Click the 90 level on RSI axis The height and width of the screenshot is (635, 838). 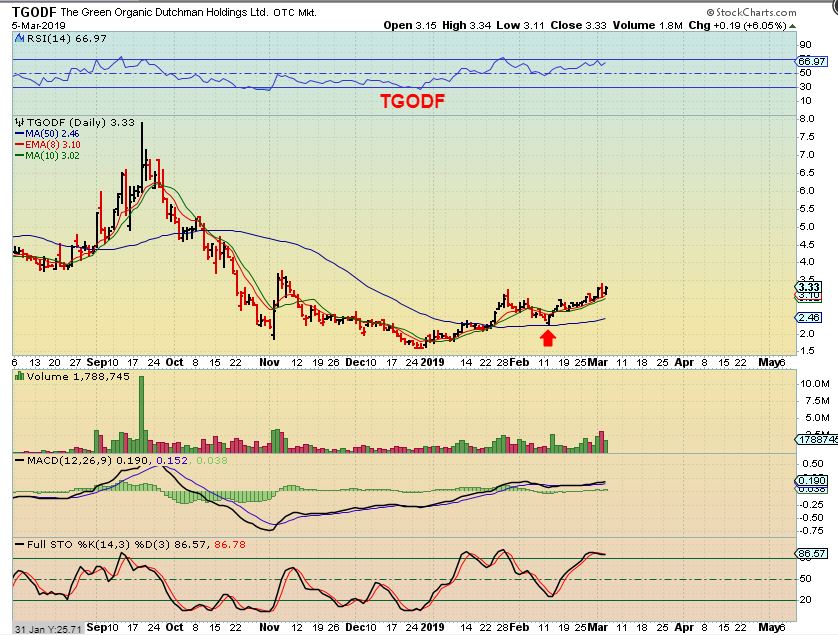point(805,45)
